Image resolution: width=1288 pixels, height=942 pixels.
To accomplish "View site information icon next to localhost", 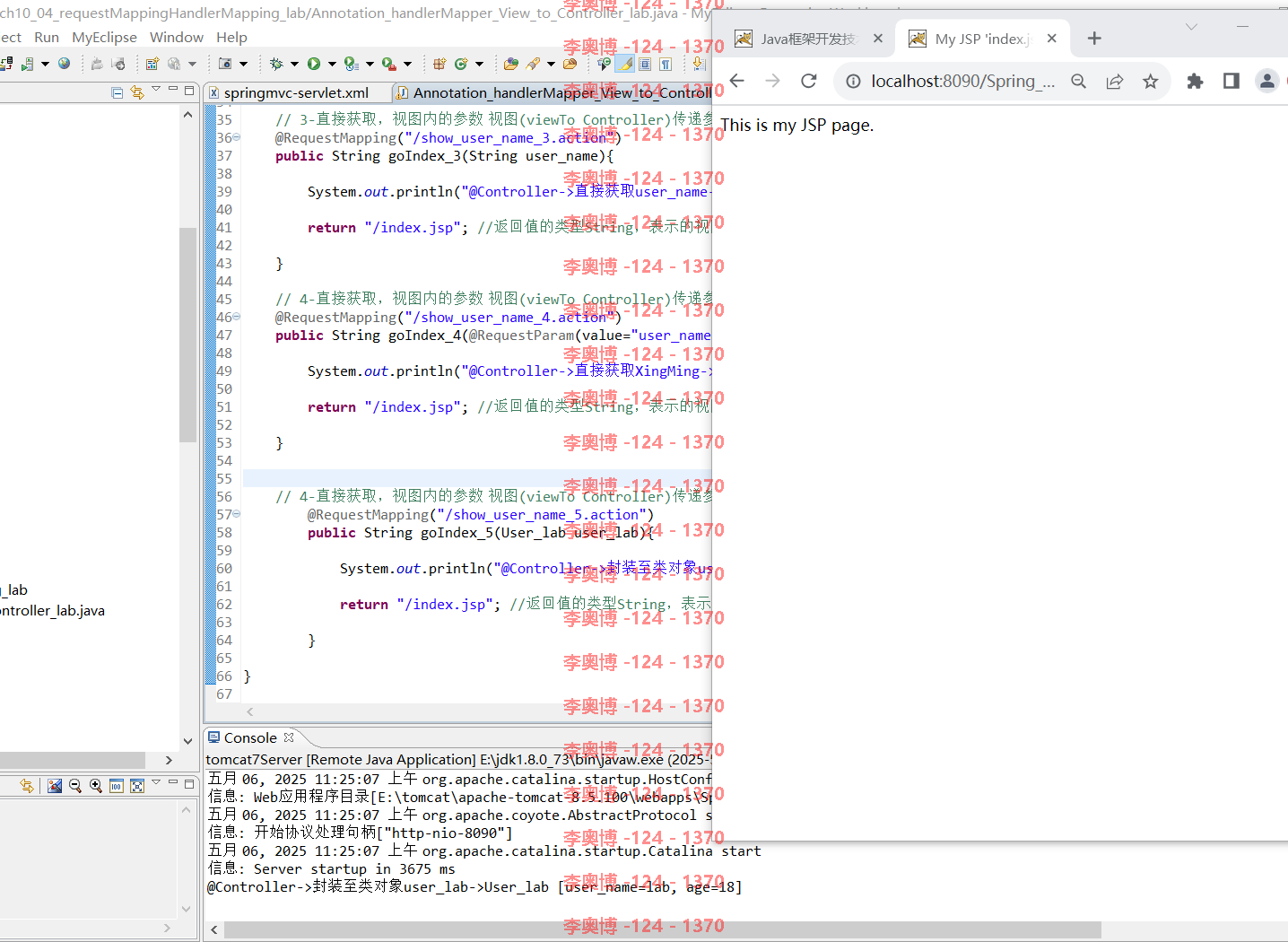I will pyautogui.click(x=853, y=82).
